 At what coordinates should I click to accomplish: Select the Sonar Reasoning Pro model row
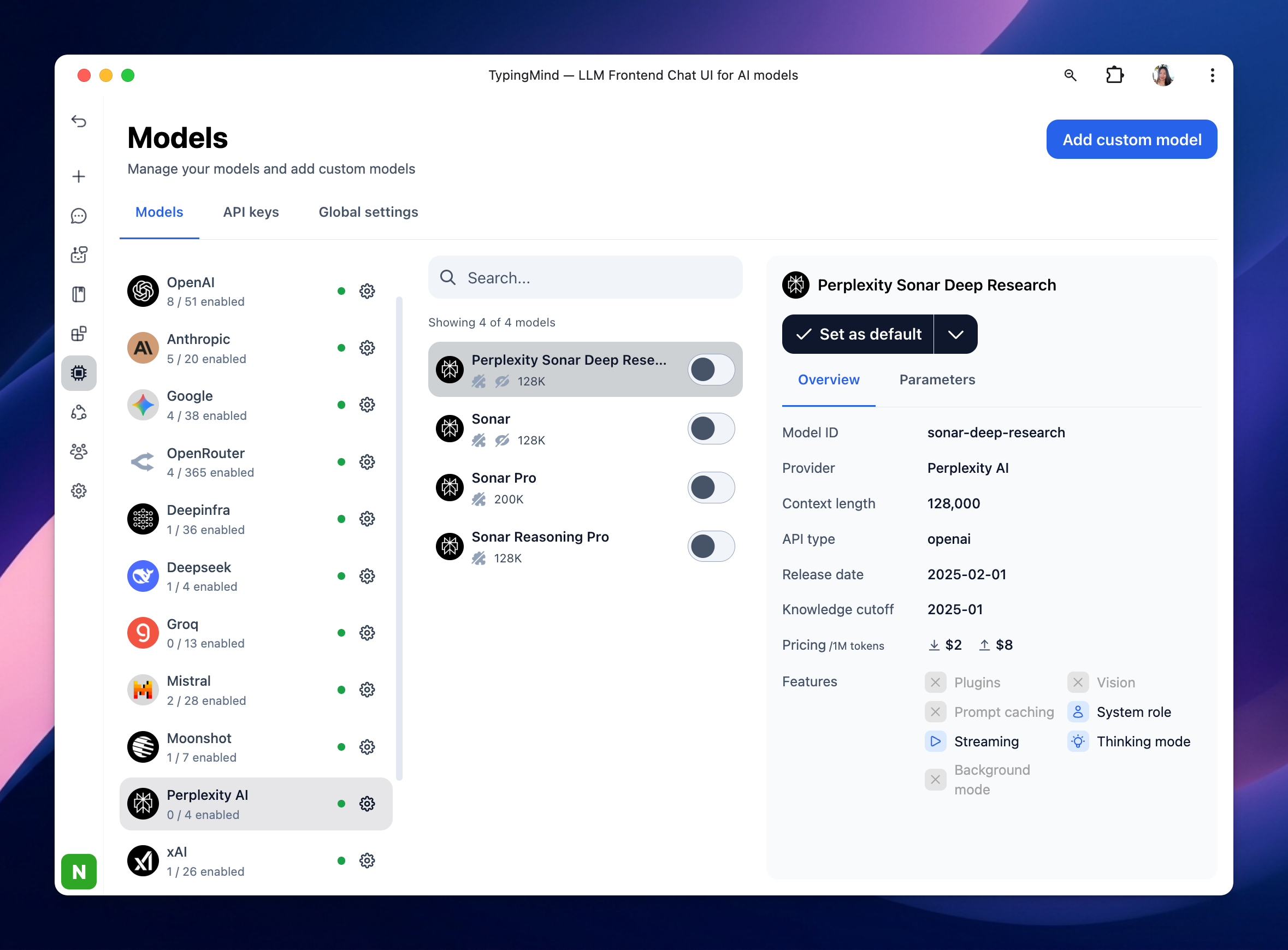(585, 547)
